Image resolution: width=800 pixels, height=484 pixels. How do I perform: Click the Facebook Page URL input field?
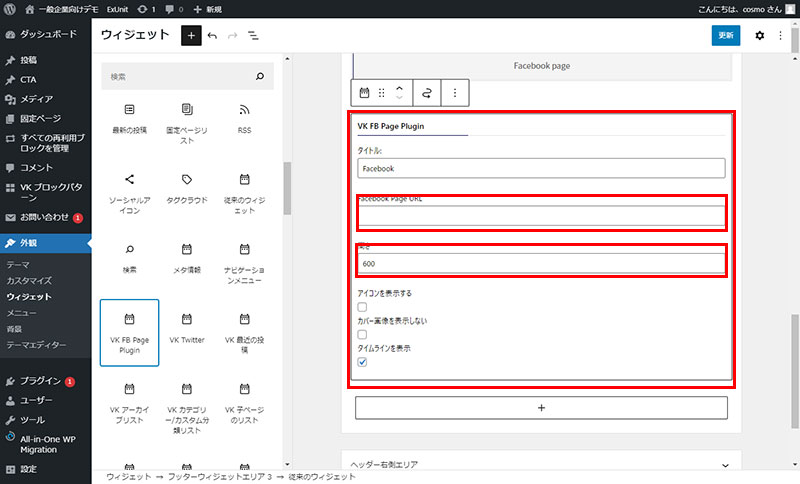pos(541,214)
